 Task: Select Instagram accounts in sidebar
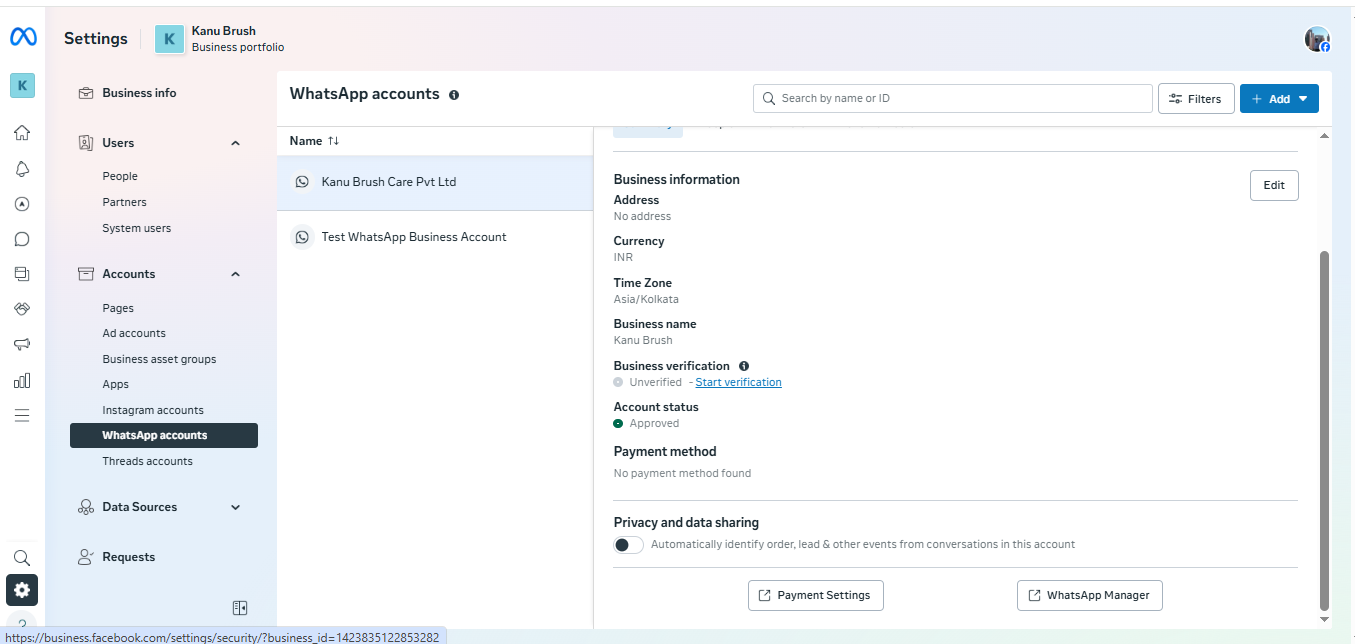pyautogui.click(x=153, y=410)
